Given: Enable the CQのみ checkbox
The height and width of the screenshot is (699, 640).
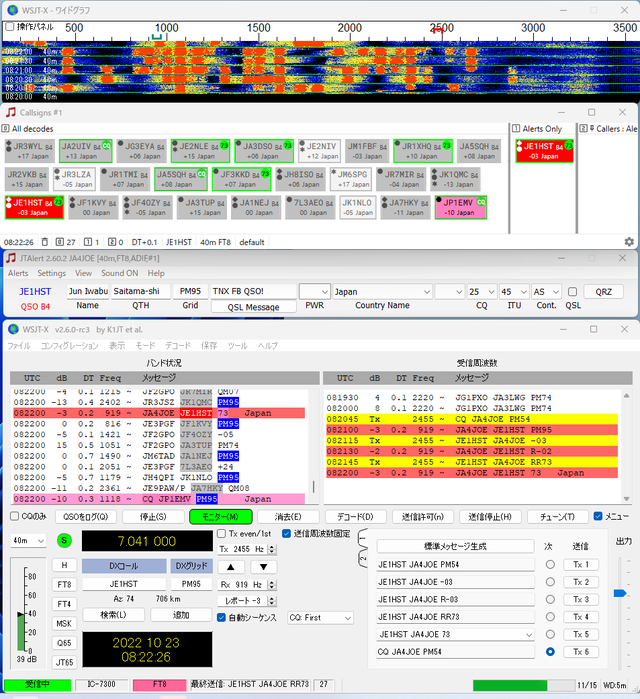Looking at the screenshot, I should pos(14,516).
